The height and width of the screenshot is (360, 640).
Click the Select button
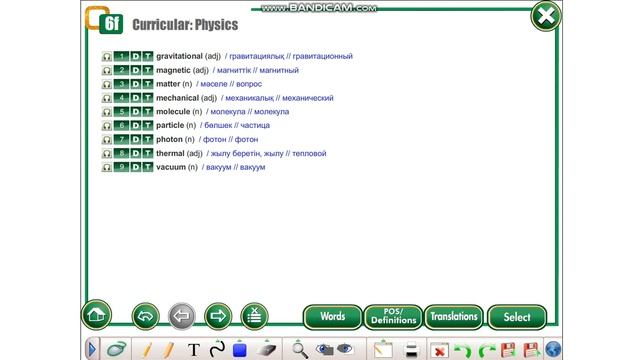517,317
